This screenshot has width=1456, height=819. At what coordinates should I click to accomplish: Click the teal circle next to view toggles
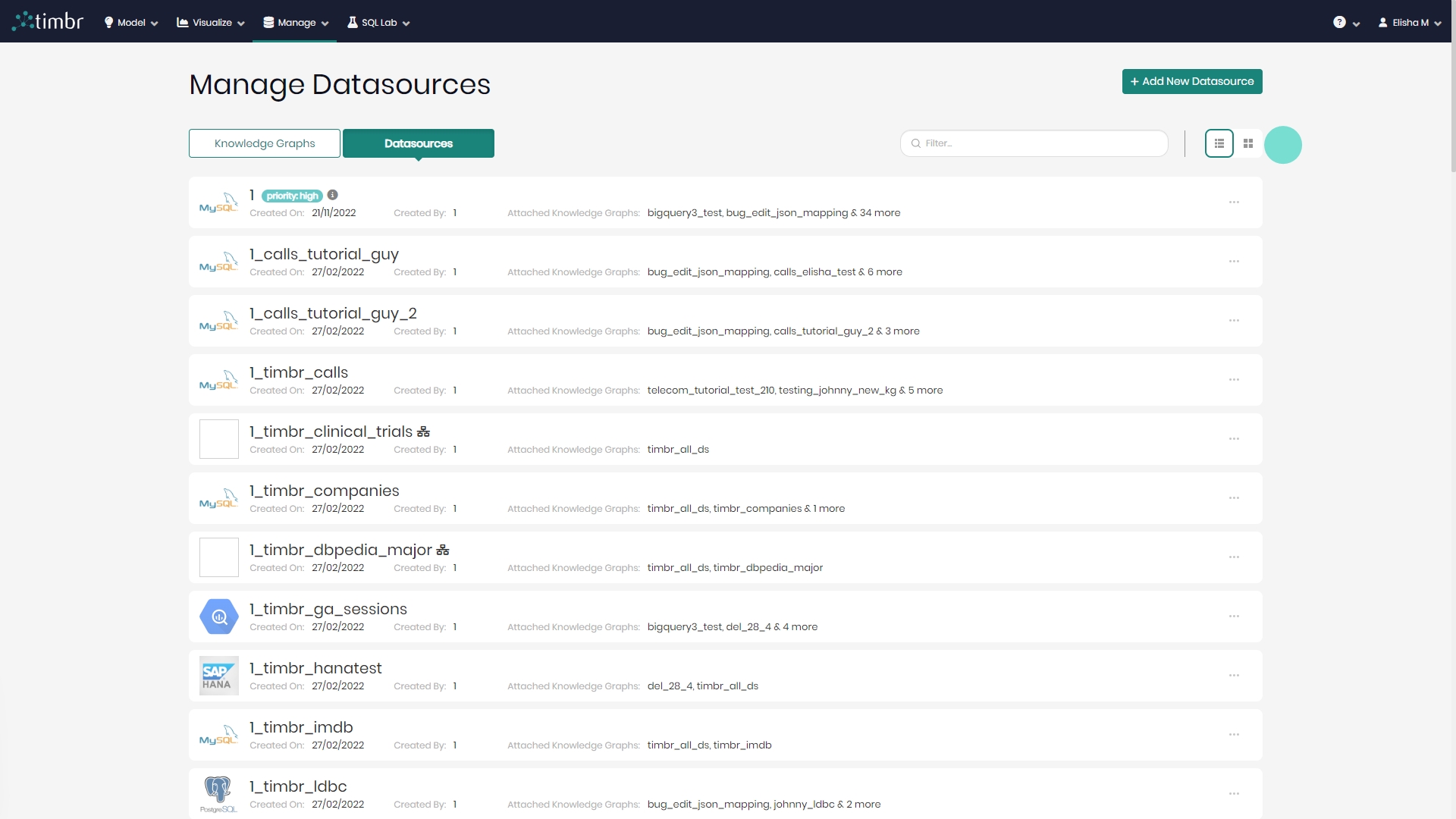point(1282,145)
